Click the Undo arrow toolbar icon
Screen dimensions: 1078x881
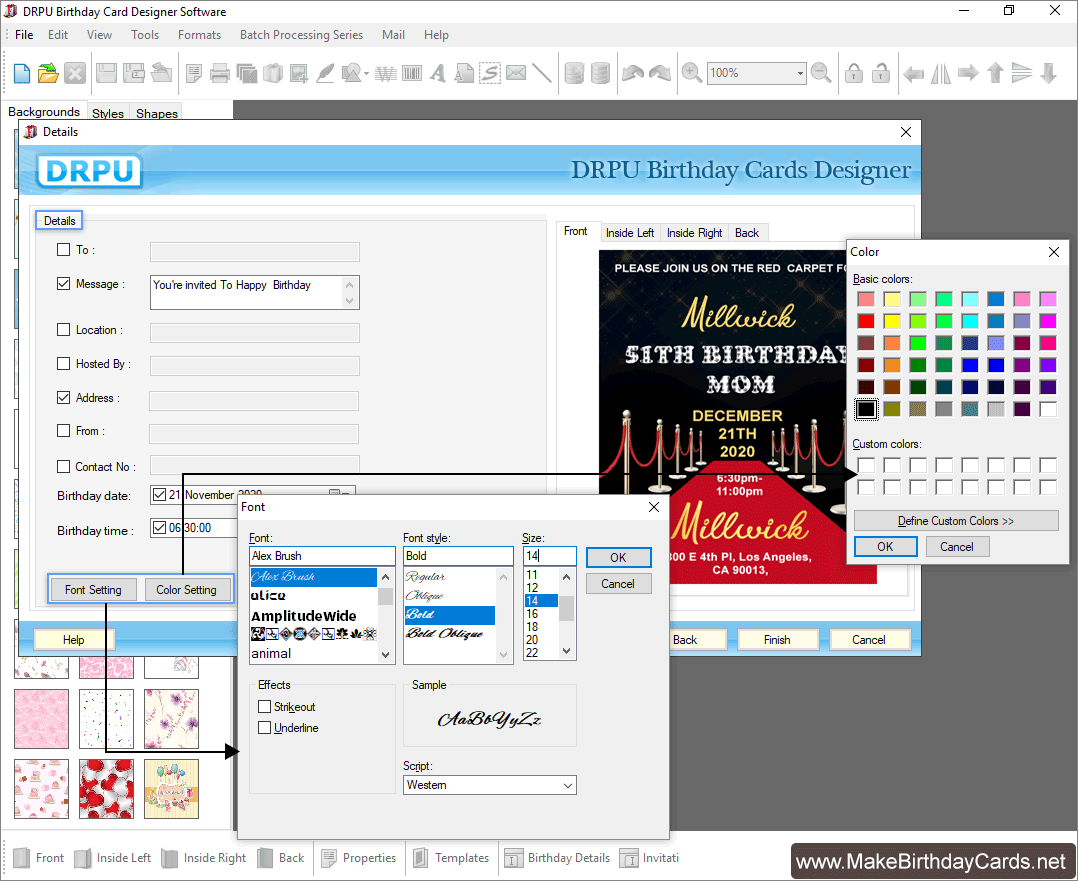(x=633, y=73)
